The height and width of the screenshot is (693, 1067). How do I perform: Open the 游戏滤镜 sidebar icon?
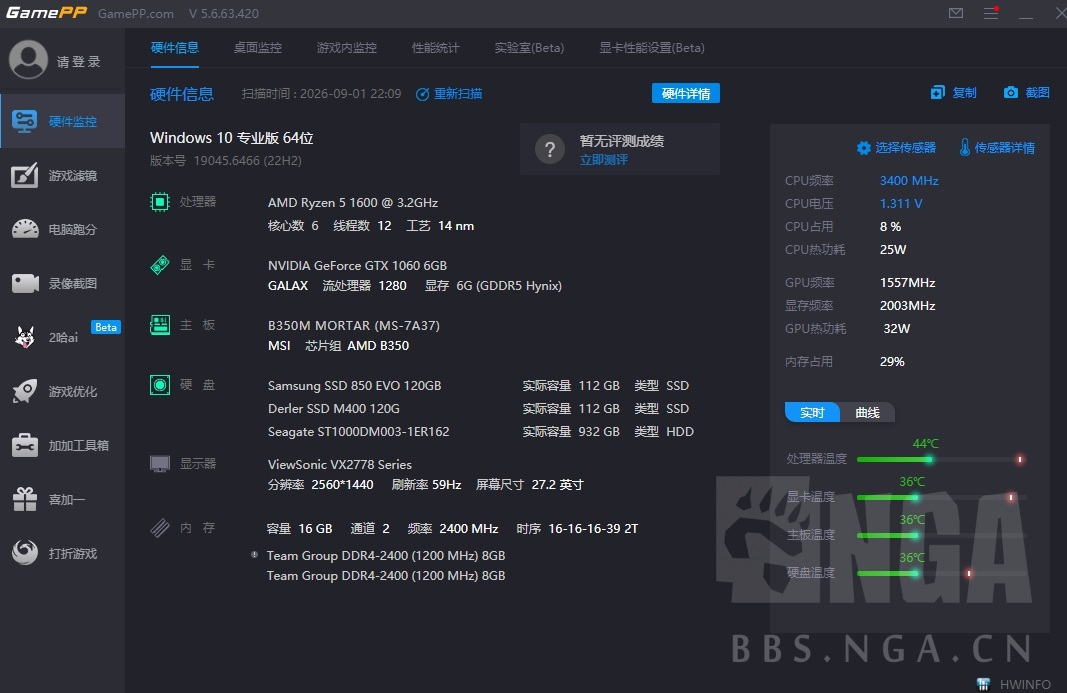24,176
